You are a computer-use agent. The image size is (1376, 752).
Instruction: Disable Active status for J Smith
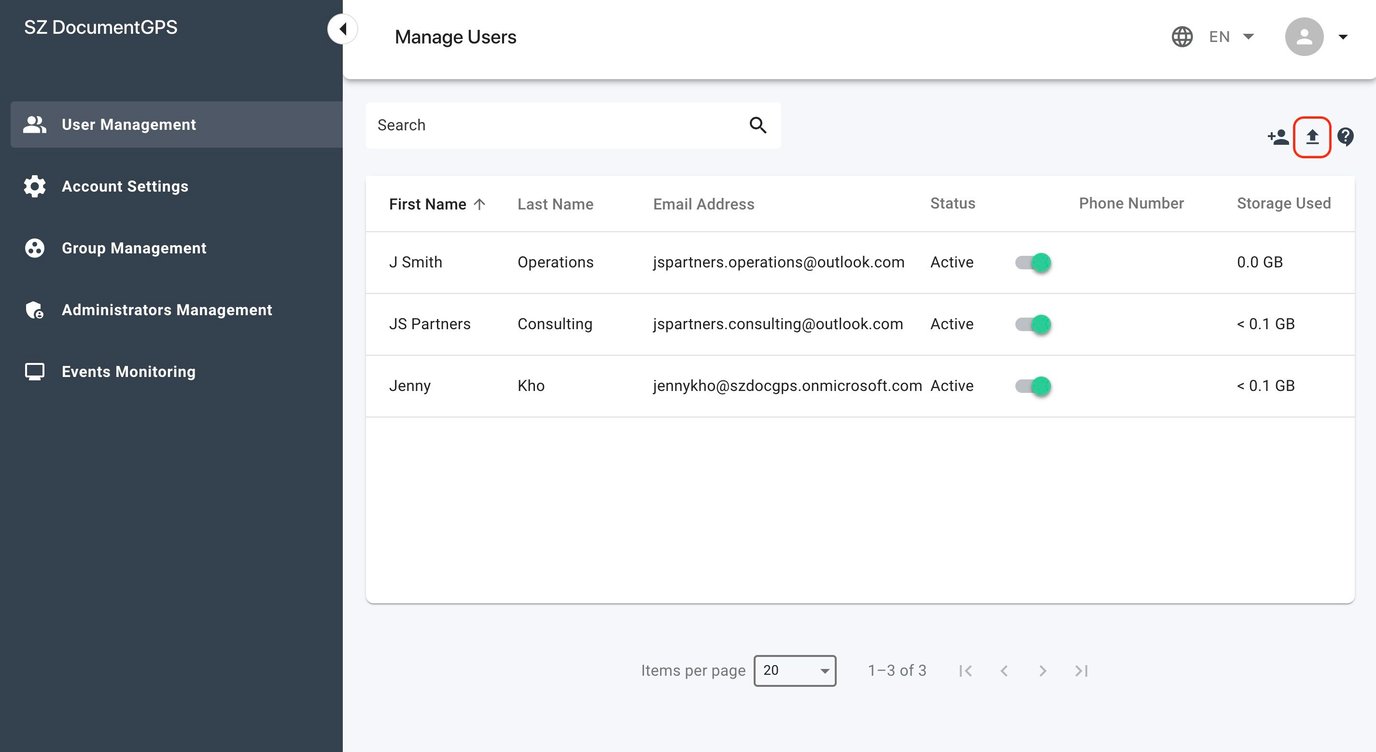click(1033, 262)
